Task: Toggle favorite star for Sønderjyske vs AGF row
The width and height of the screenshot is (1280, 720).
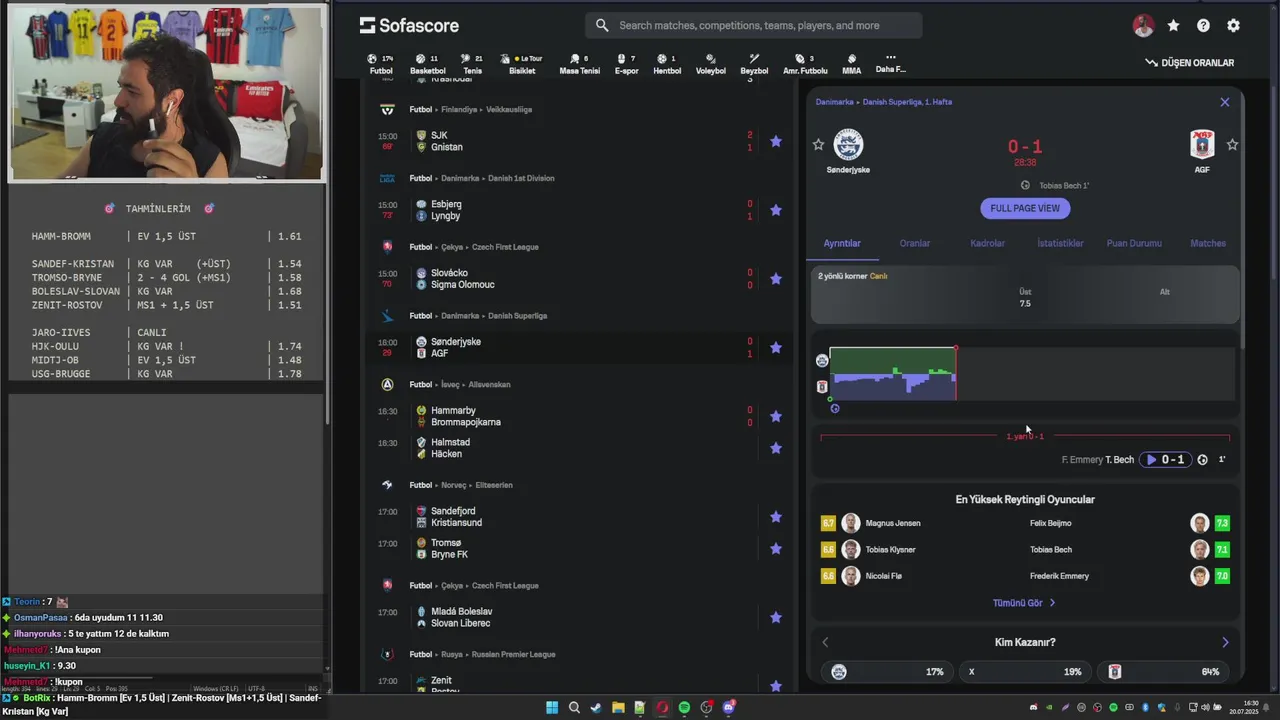Action: point(776,348)
